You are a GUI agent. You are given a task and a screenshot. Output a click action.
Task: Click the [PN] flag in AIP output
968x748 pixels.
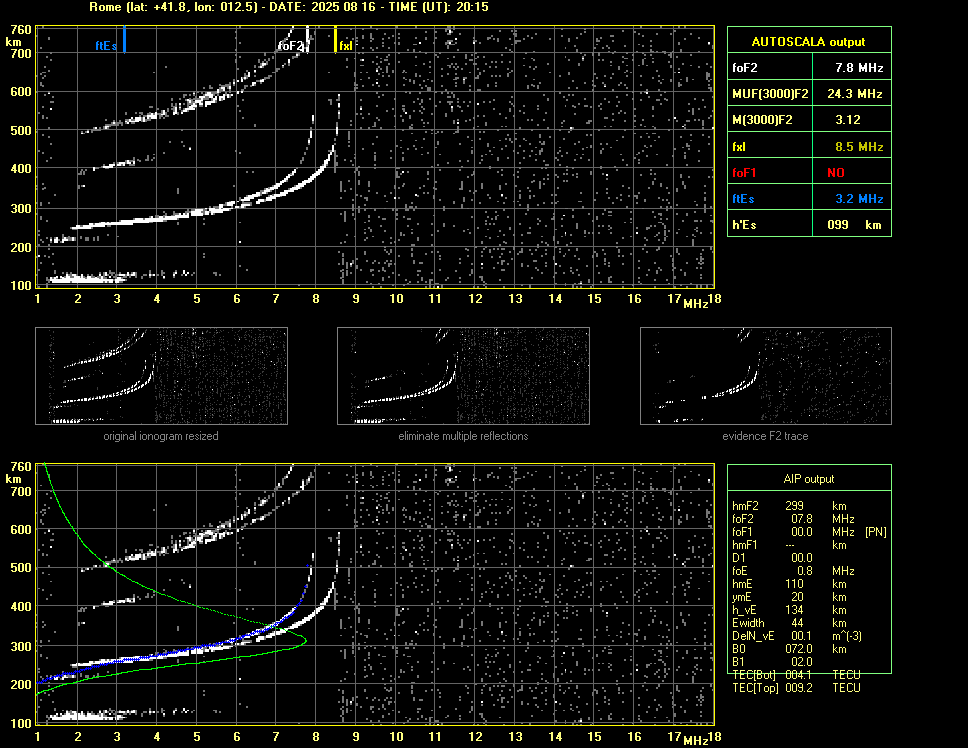(x=875, y=531)
